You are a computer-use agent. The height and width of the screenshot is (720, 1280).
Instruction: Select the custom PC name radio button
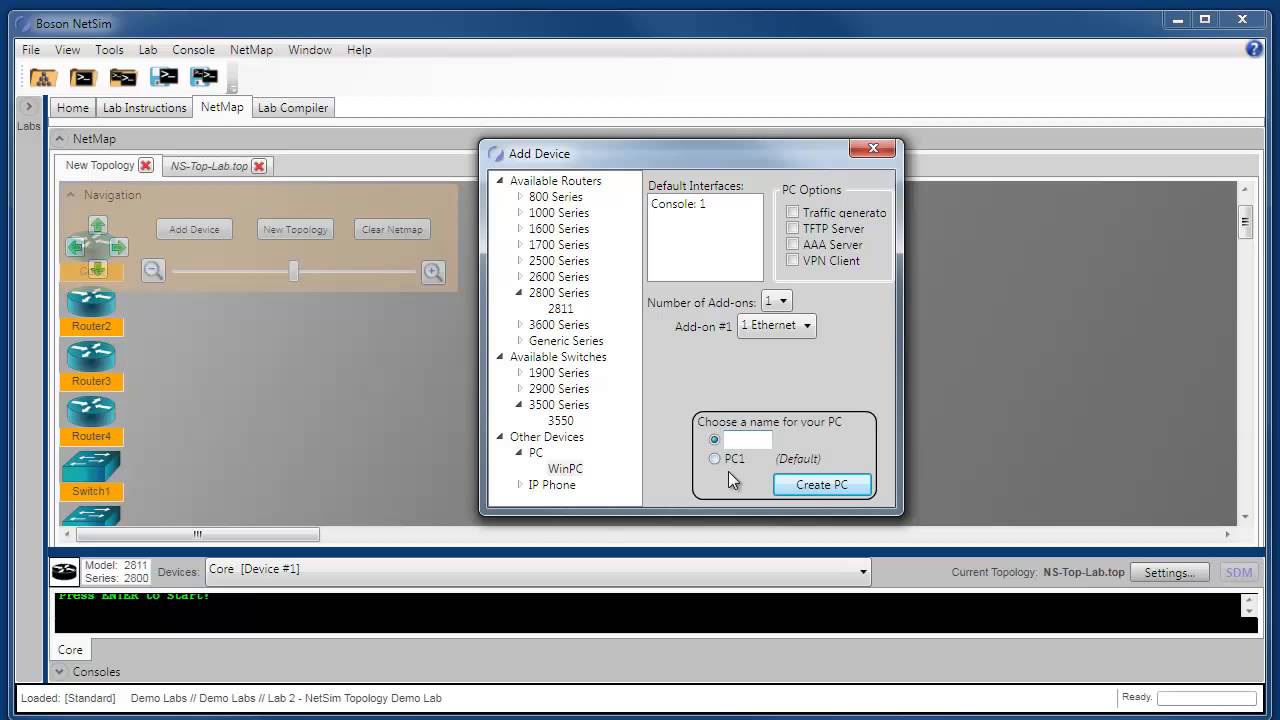tap(714, 440)
